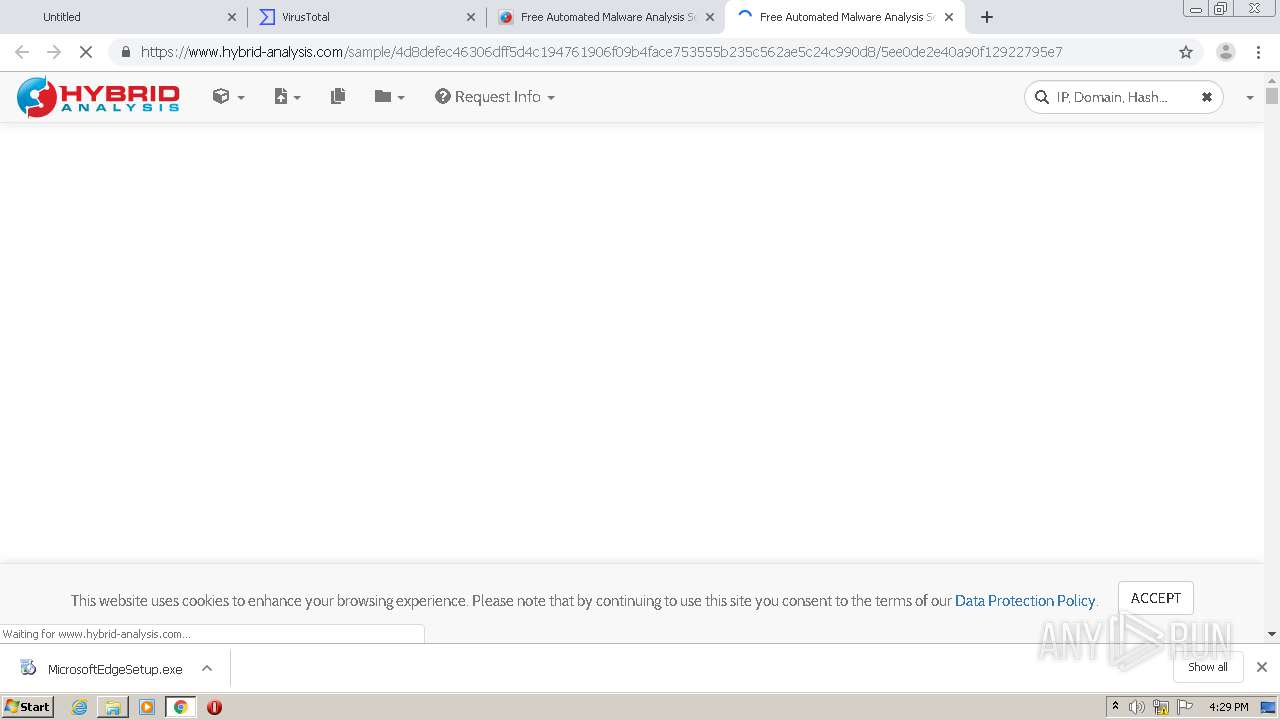Image resolution: width=1280 pixels, height=720 pixels.
Task: Open the file upload dropdown menu
Action: click(287, 97)
